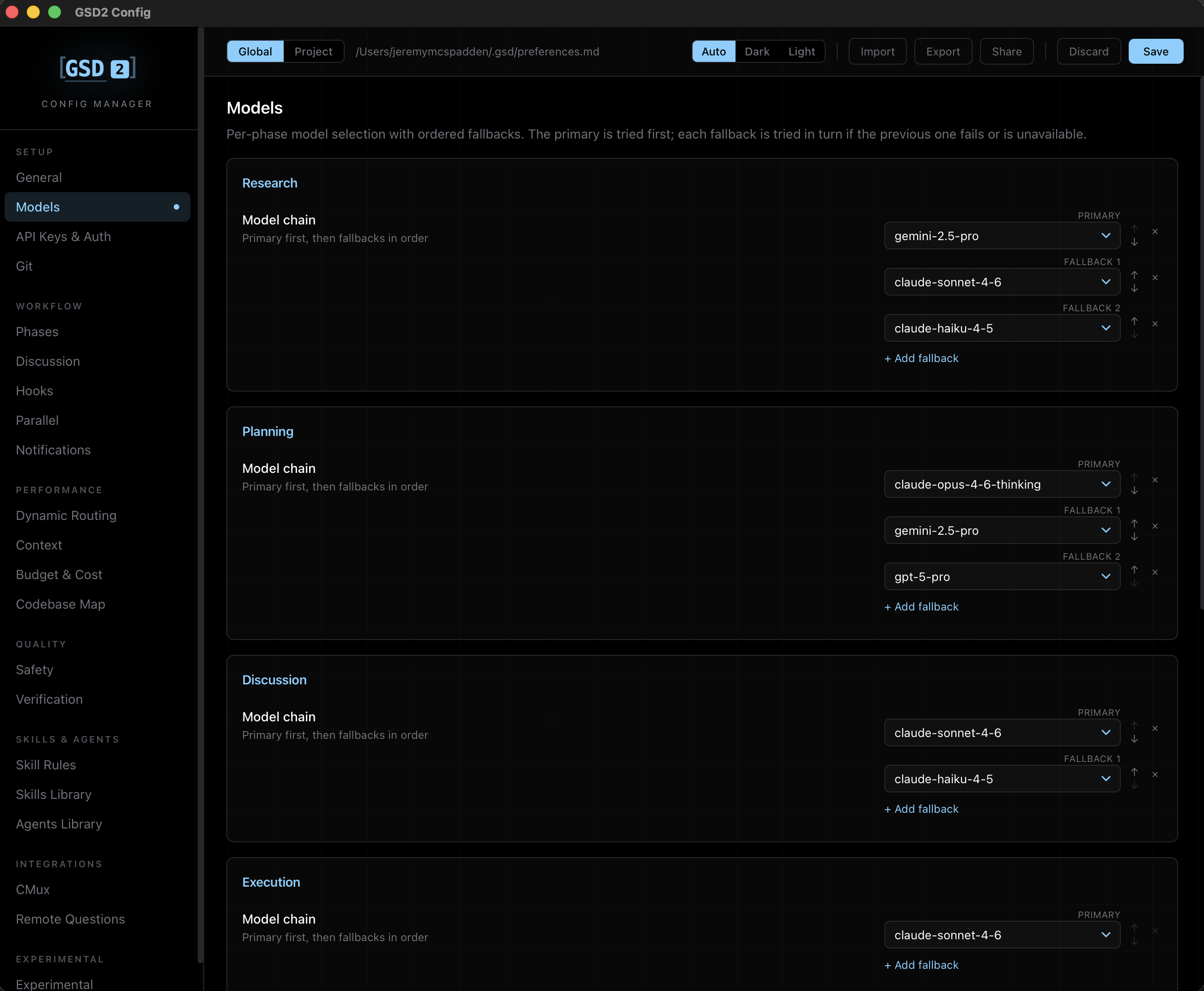Go to Dynamic Routing settings
The width and height of the screenshot is (1204, 991).
tap(66, 515)
